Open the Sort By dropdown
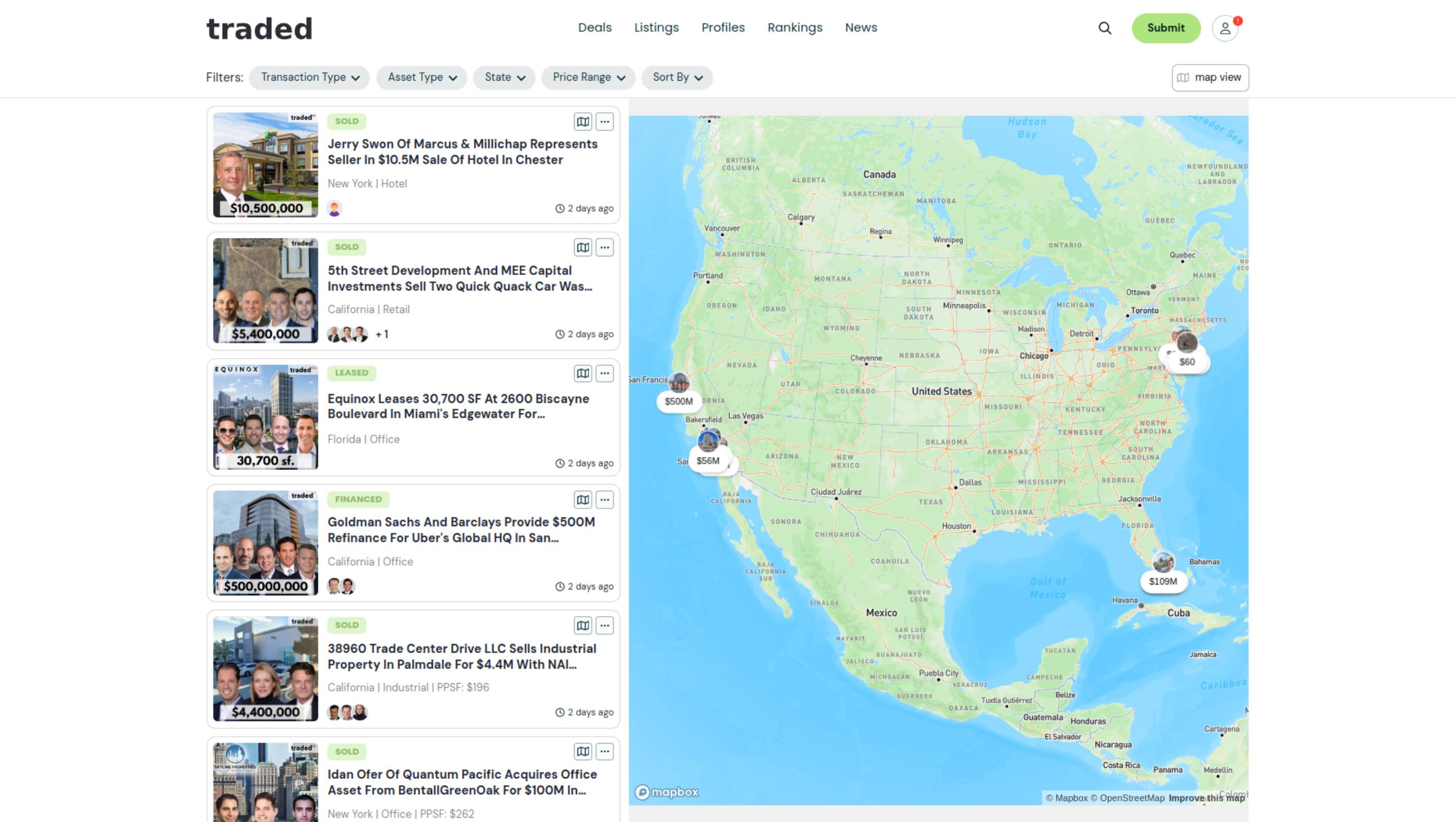1456x822 pixels. click(x=677, y=77)
